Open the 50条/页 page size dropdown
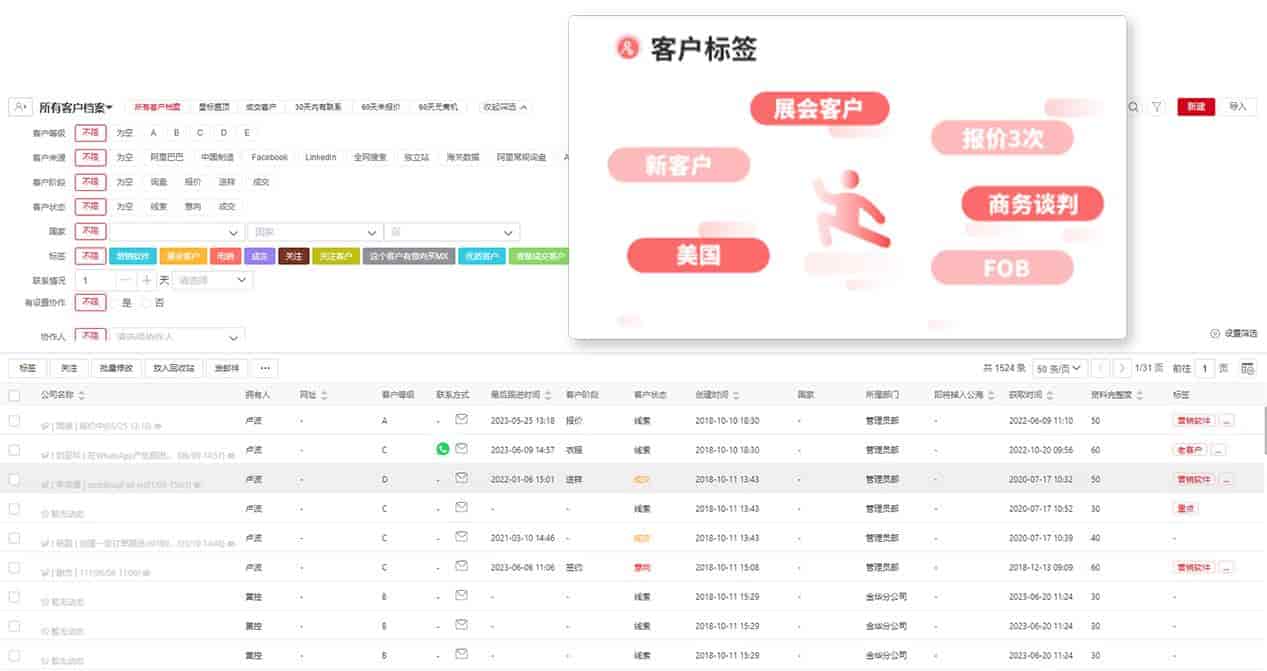Viewport: 1267px width, 671px height. click(1058, 368)
